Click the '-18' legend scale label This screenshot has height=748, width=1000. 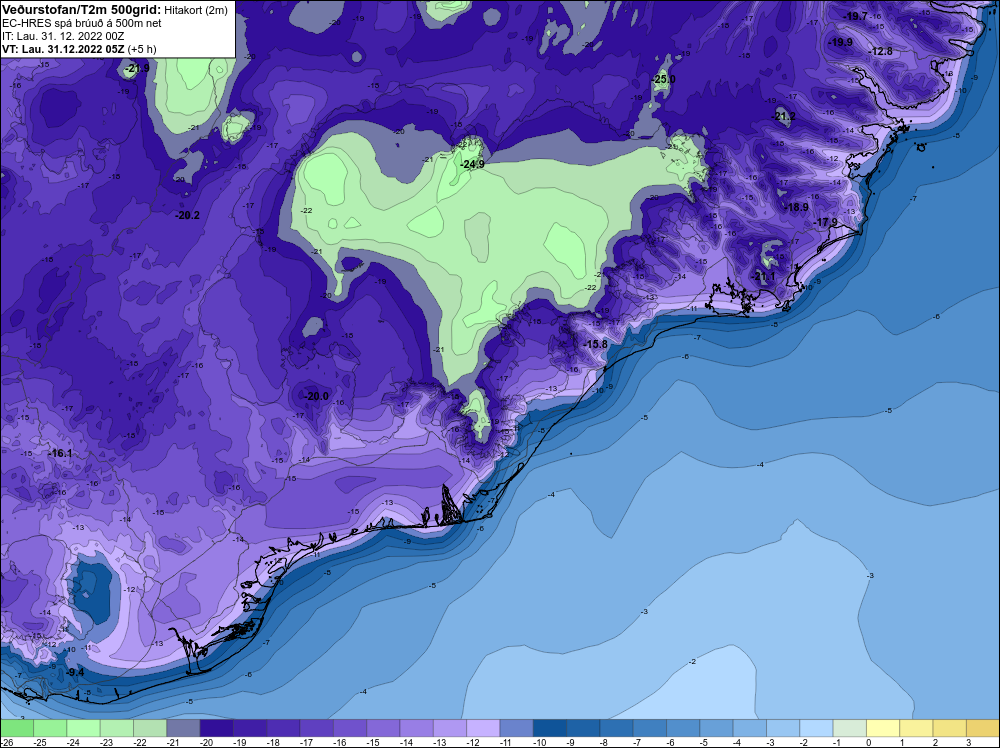[x=274, y=743]
